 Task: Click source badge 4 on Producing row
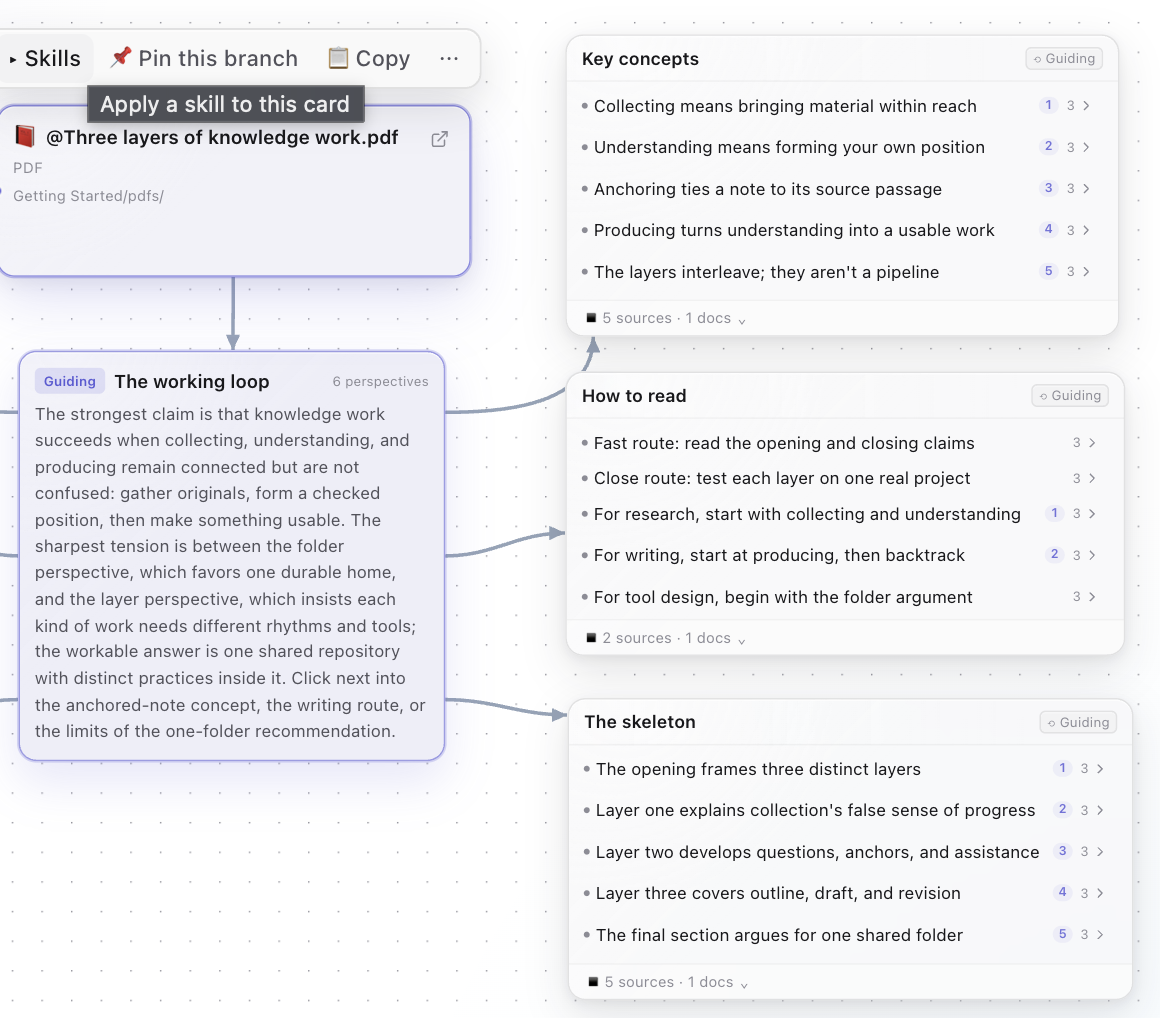pos(1048,229)
